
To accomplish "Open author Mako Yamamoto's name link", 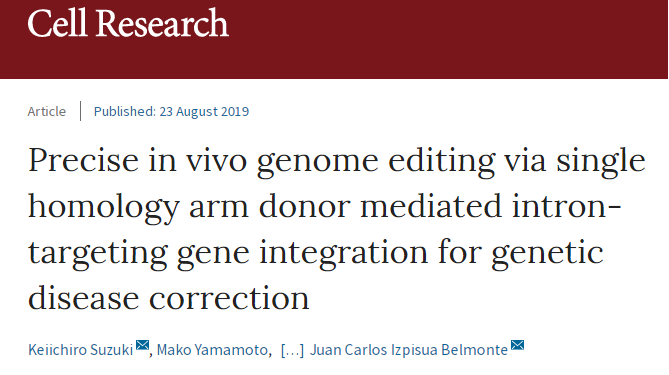I will [x=212, y=350].
